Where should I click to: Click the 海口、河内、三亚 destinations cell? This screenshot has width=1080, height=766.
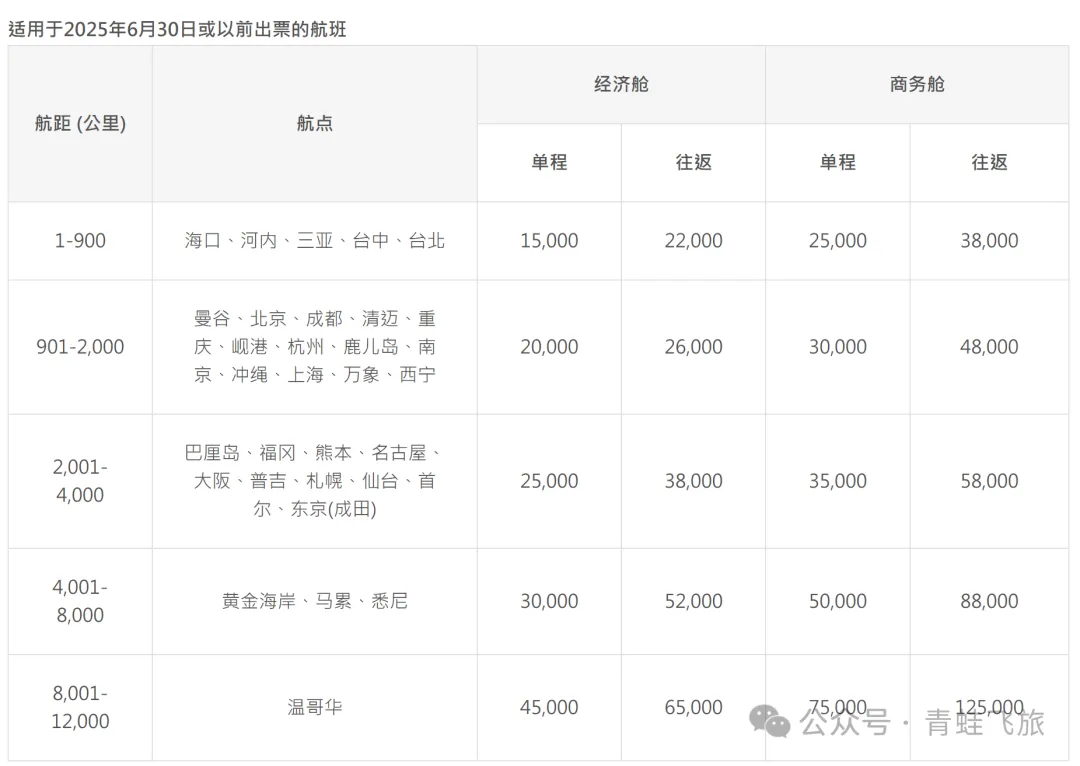[x=314, y=241]
